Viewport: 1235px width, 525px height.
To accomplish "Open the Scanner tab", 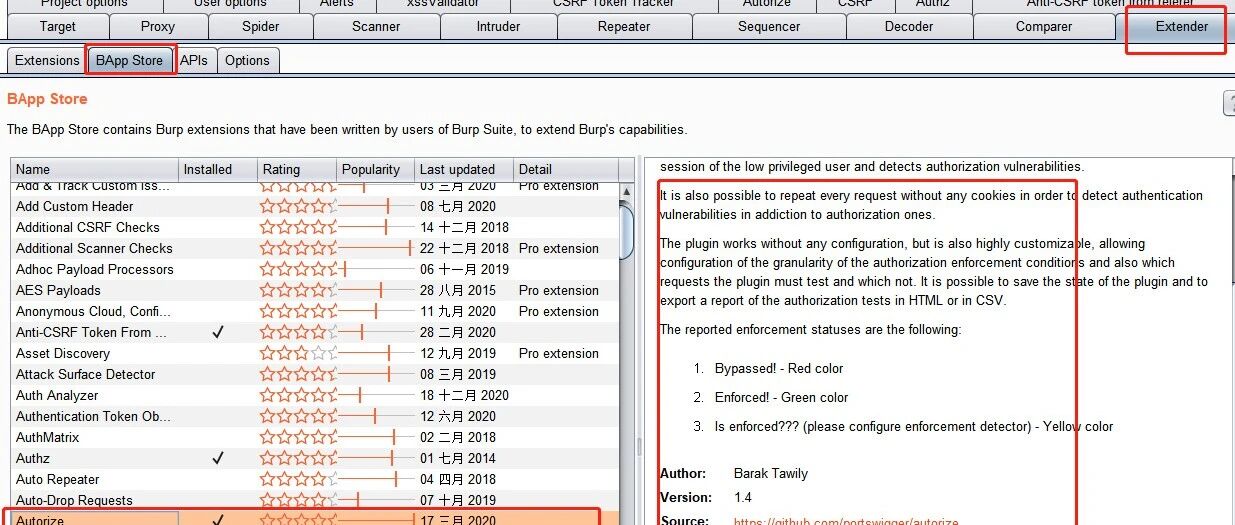I will pos(376,27).
